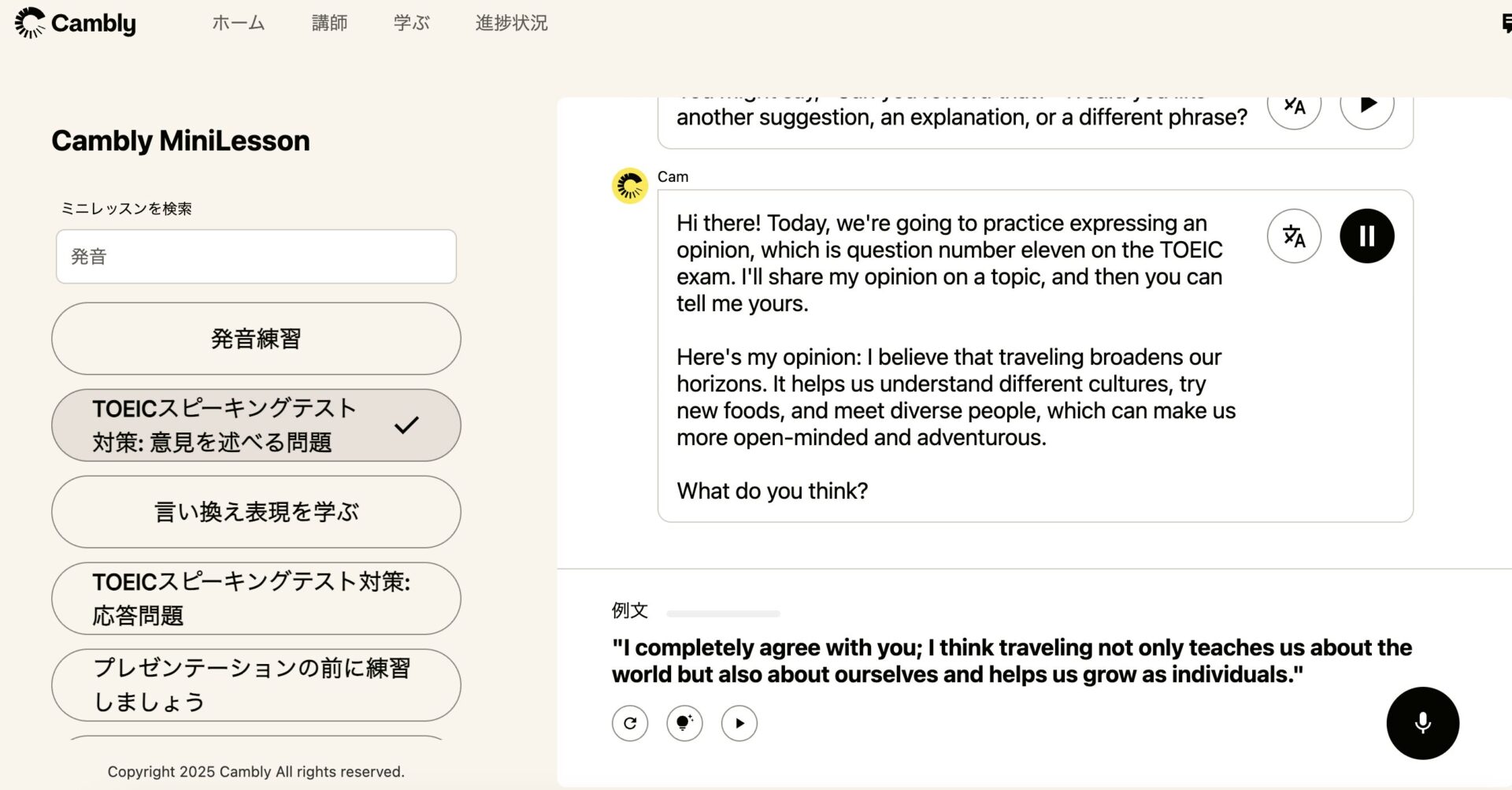This screenshot has width=1512, height=790.
Task: Deselect the checked TOEIC opinion lesson
Action: 255,425
